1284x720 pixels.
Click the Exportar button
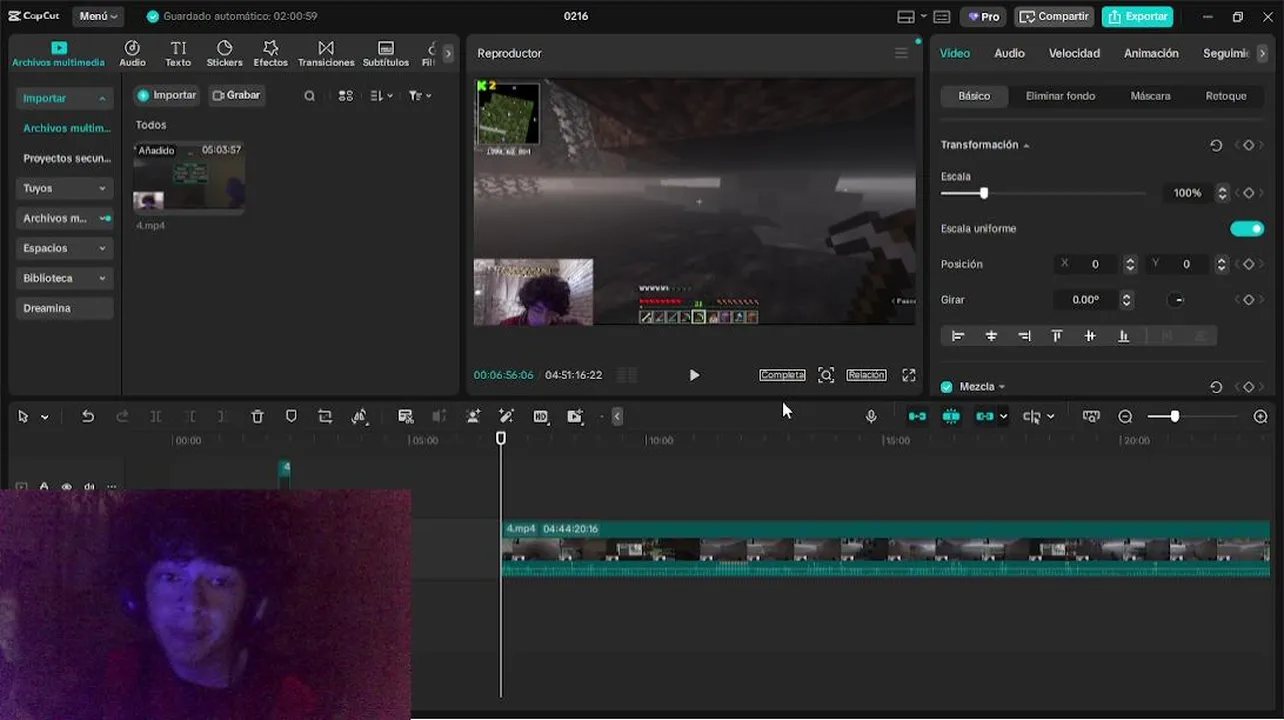point(1137,16)
